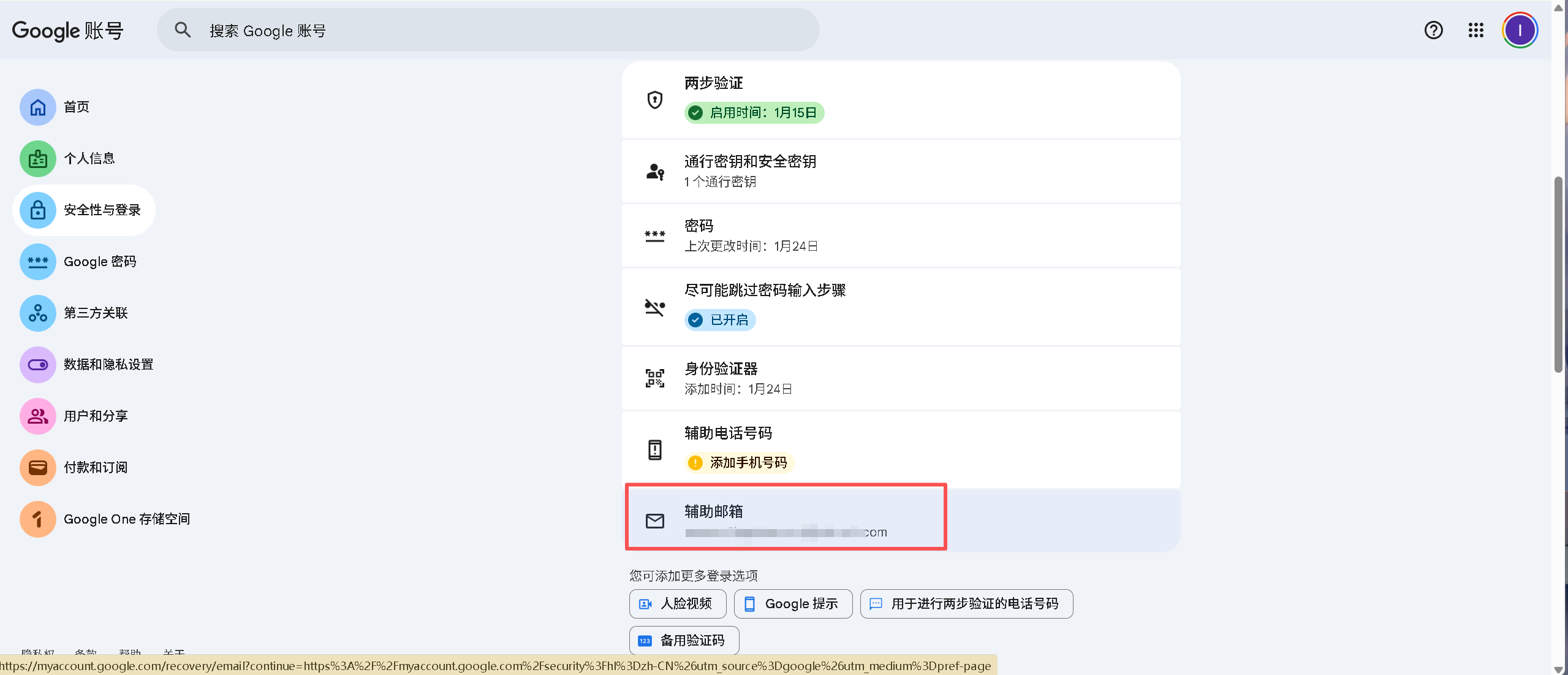Click the account profile avatar

pos(1520,29)
